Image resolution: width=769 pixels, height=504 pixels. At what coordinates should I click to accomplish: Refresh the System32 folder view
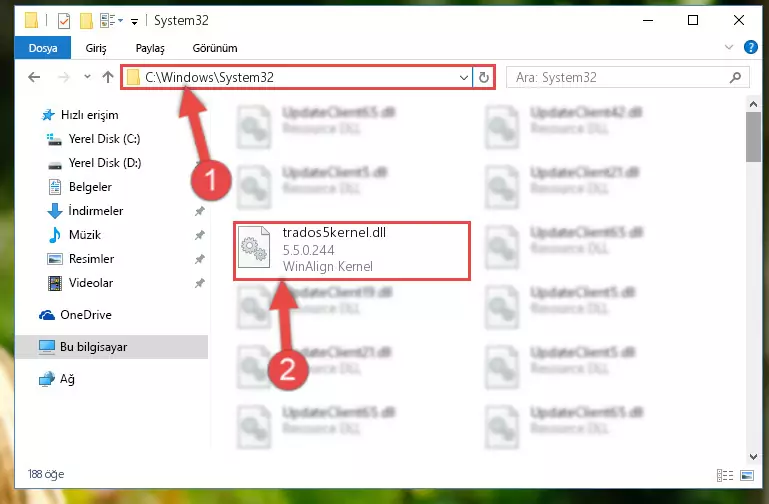tap(484, 77)
